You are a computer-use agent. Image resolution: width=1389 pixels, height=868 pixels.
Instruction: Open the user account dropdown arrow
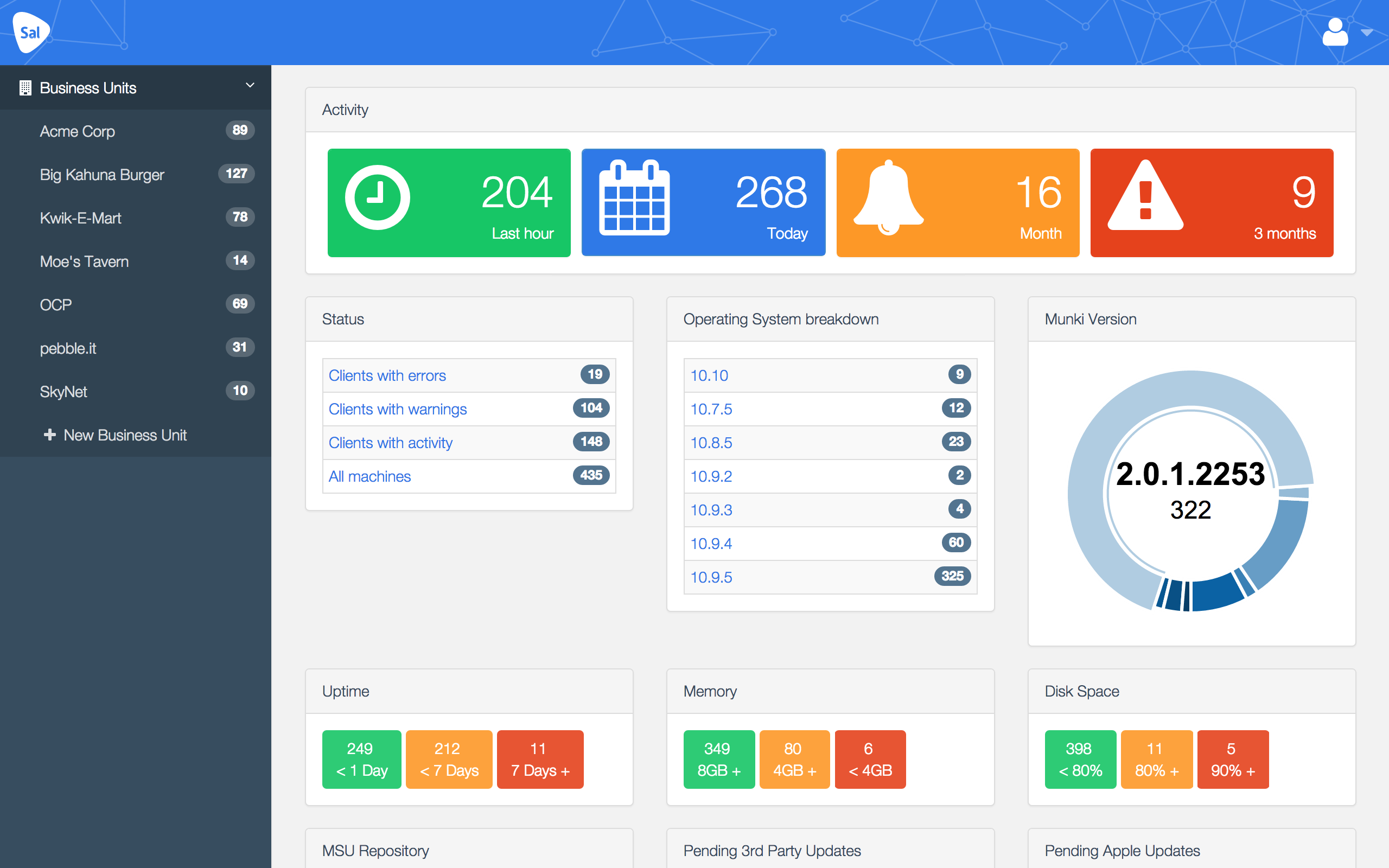1367,33
